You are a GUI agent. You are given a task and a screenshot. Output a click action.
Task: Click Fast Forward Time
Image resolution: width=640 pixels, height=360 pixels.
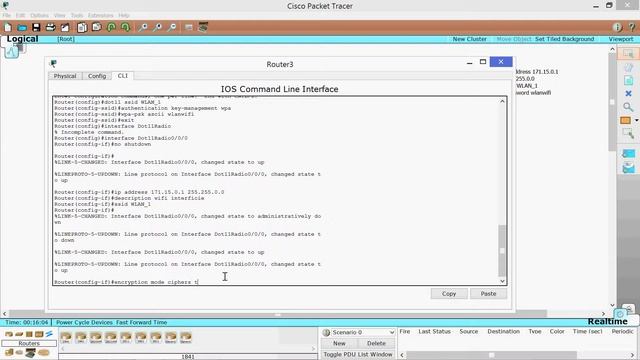[142, 322]
